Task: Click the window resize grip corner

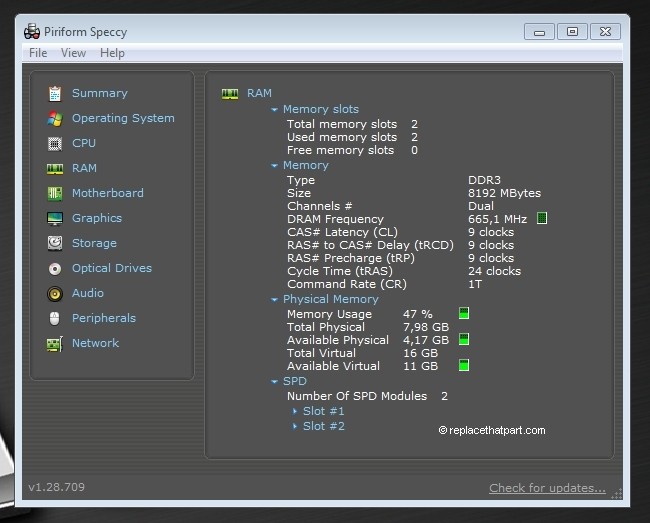Action: click(x=617, y=494)
